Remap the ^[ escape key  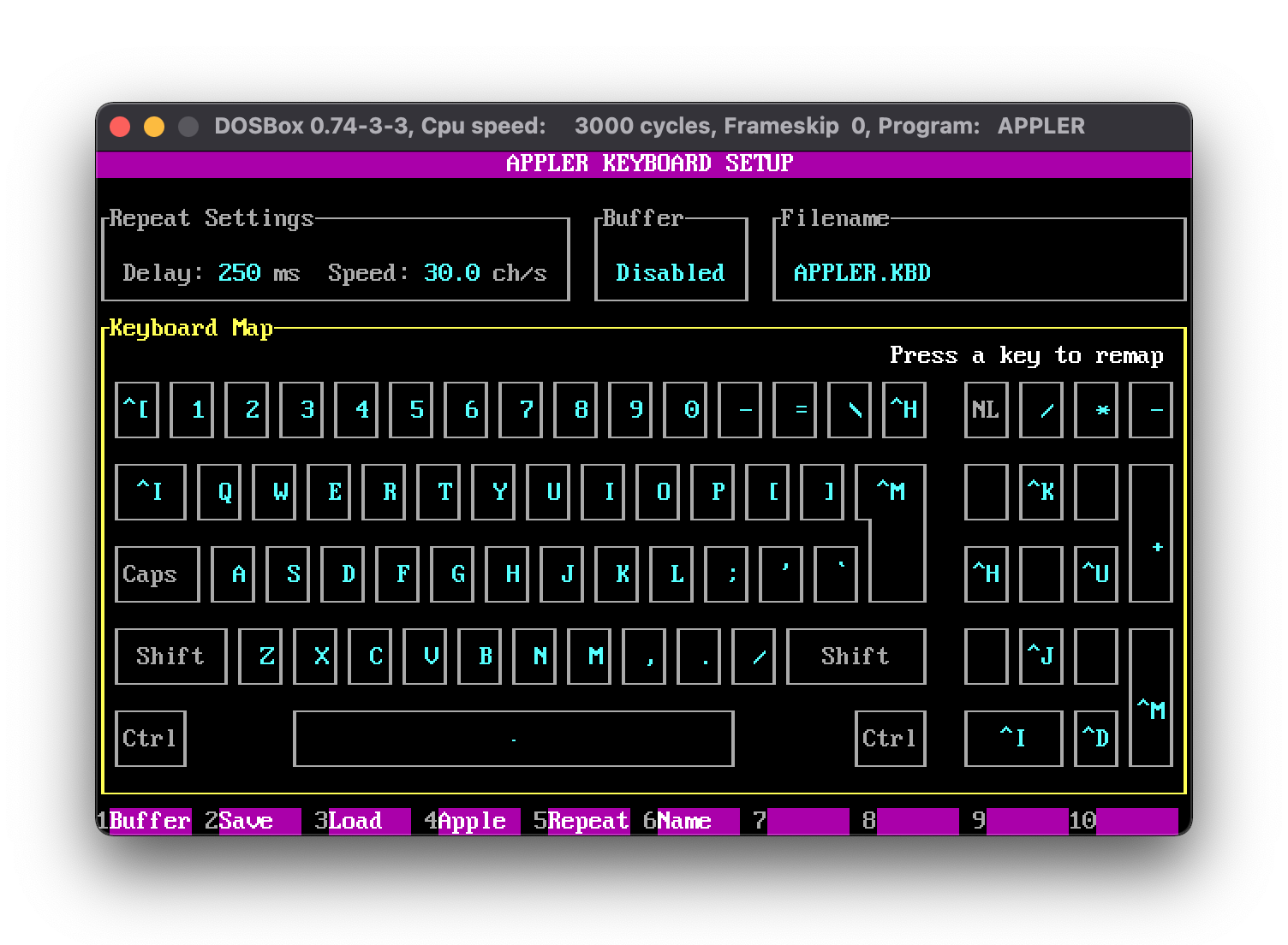137,410
